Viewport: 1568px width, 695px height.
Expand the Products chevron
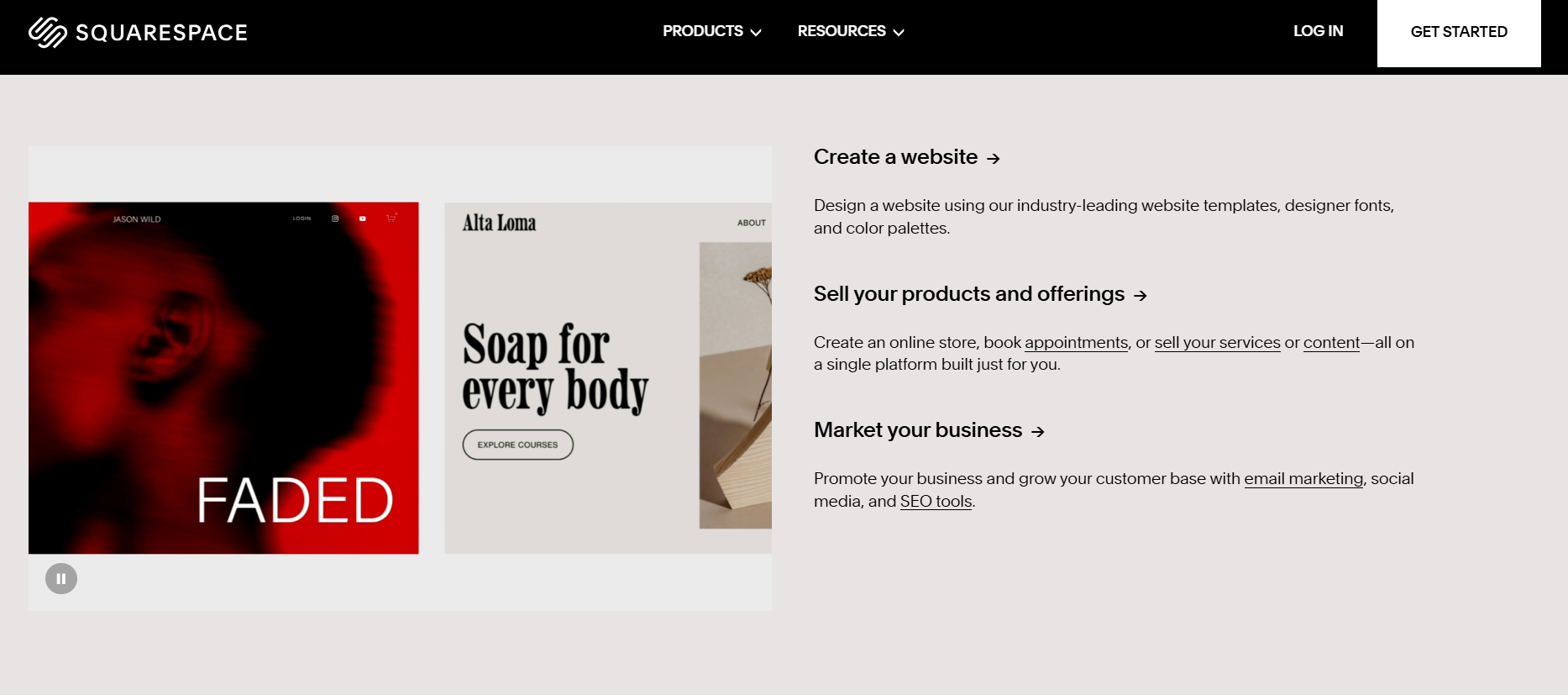pyautogui.click(x=756, y=32)
